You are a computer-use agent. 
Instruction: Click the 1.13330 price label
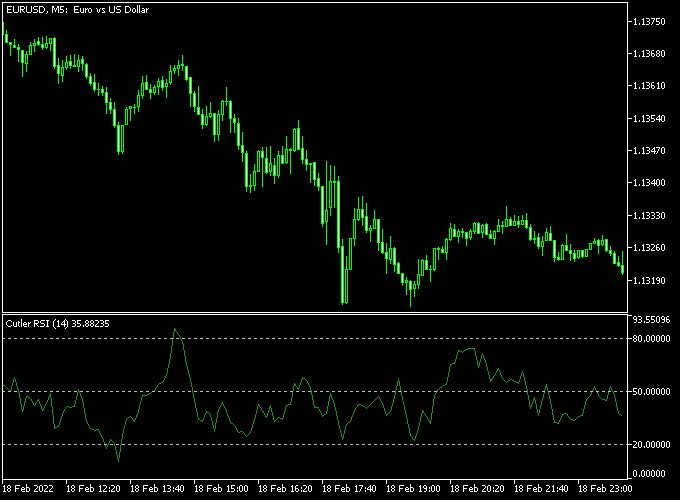pyautogui.click(x=649, y=216)
